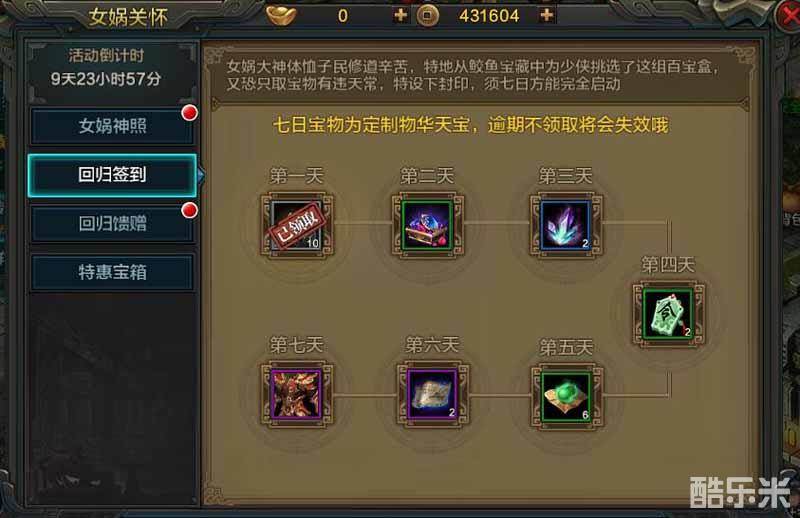800x518 pixels.
Task: Click the gold ingot currency icon
Action: click(282, 15)
